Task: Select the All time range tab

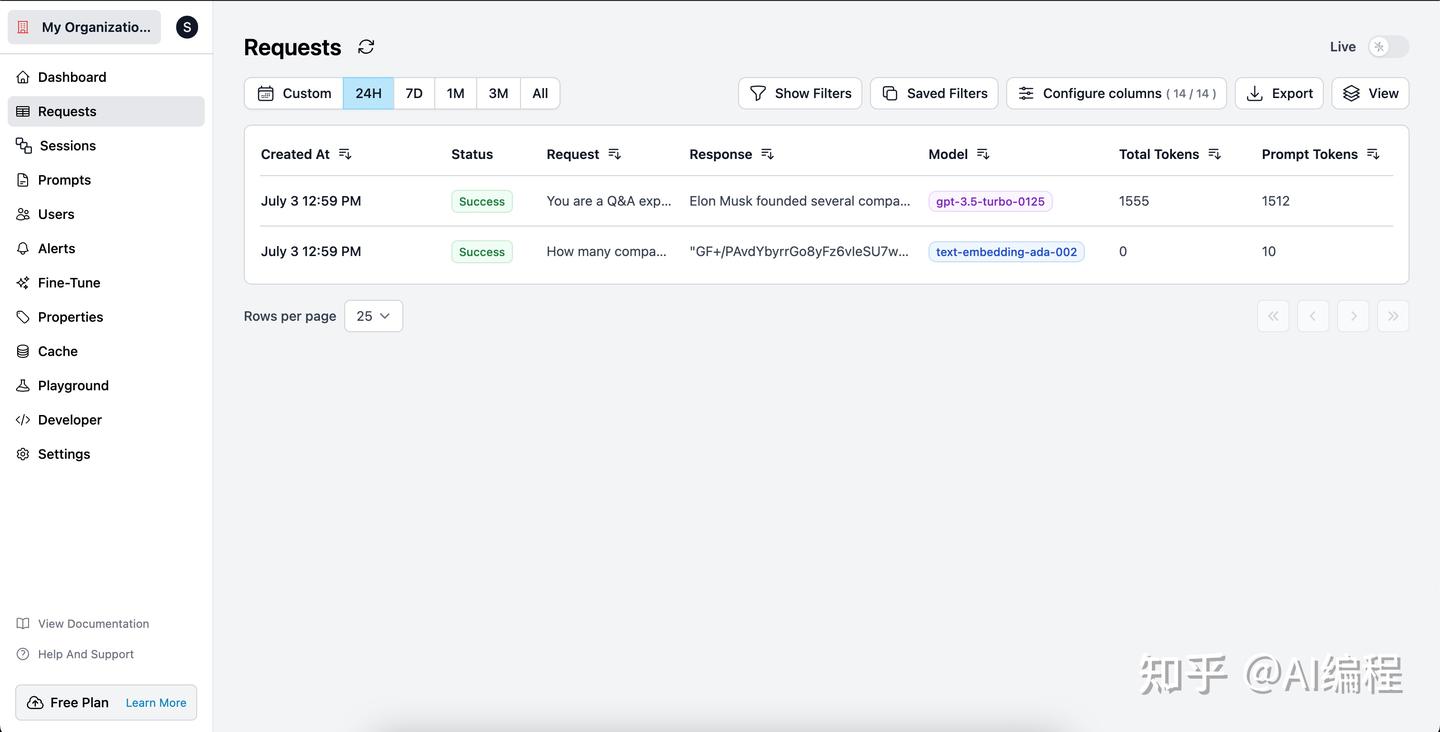Action: coord(539,93)
